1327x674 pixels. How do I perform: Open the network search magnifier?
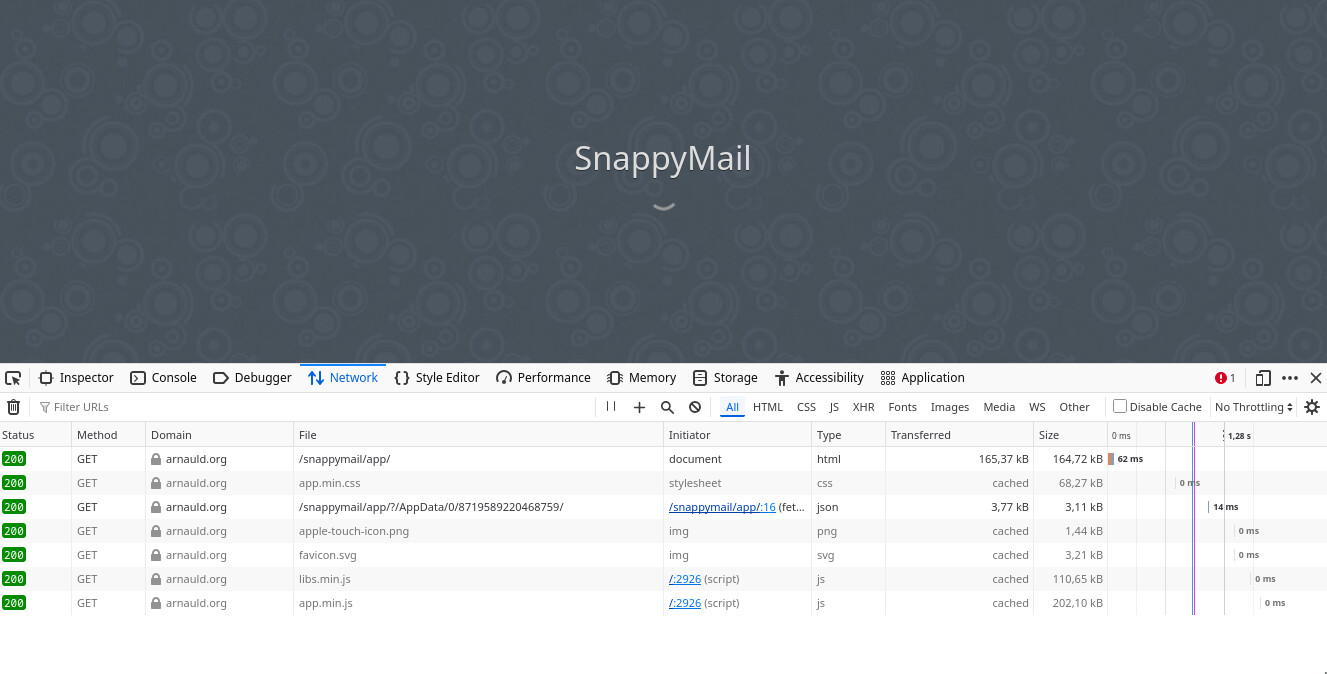[667, 407]
